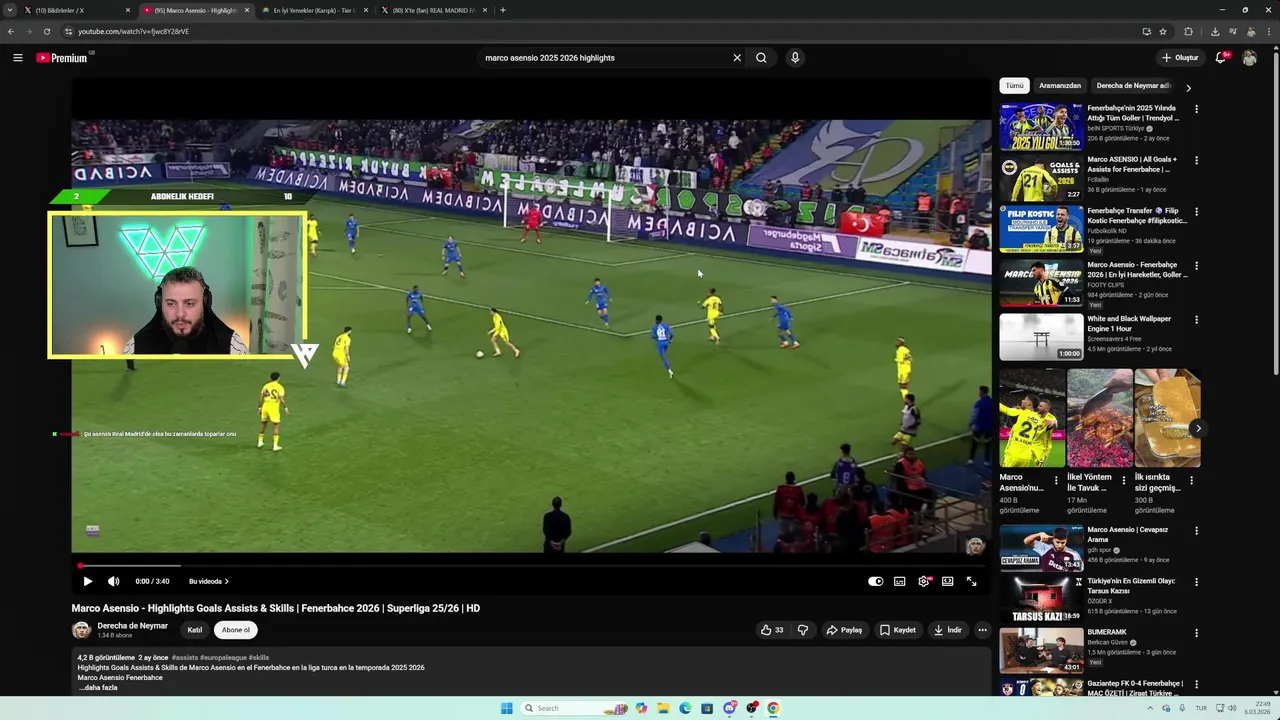Clear the search box with the X

pos(737,58)
